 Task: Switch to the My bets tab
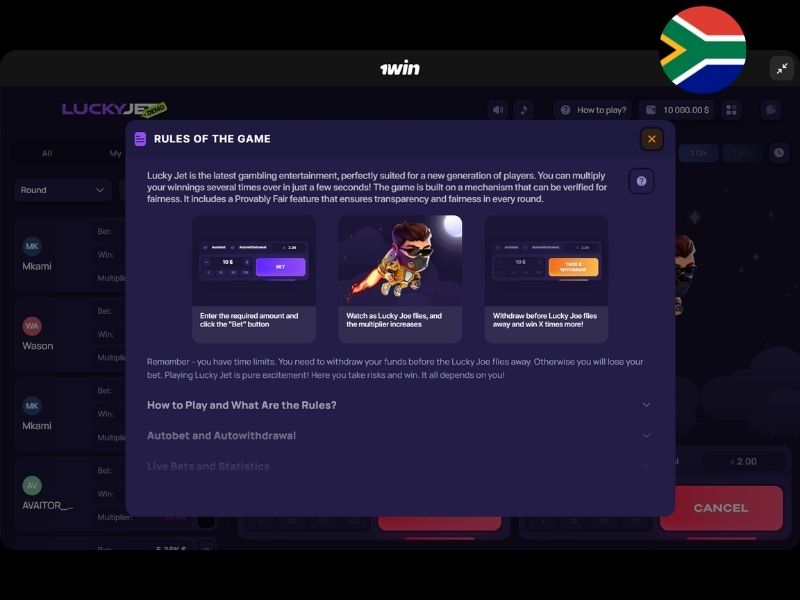tap(115, 153)
